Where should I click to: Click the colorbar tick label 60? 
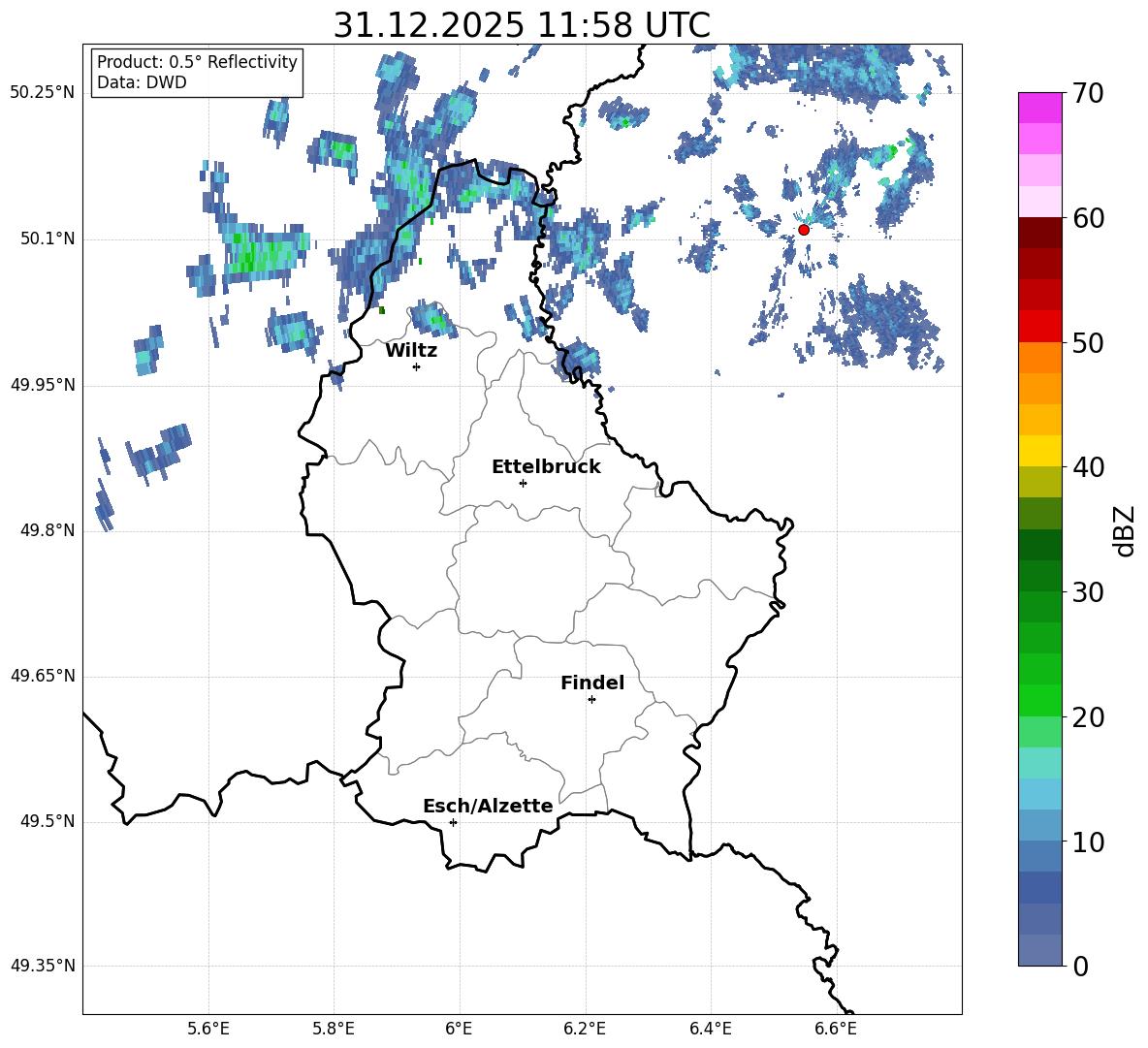tap(1088, 218)
